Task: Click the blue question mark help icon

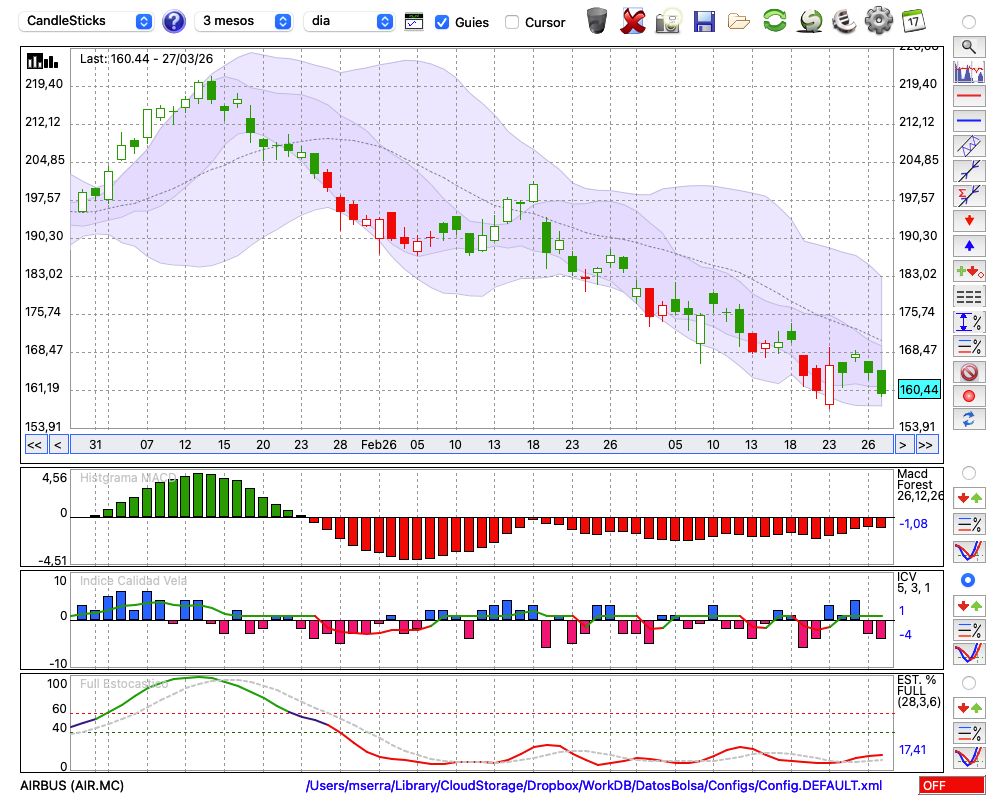Action: click(173, 21)
